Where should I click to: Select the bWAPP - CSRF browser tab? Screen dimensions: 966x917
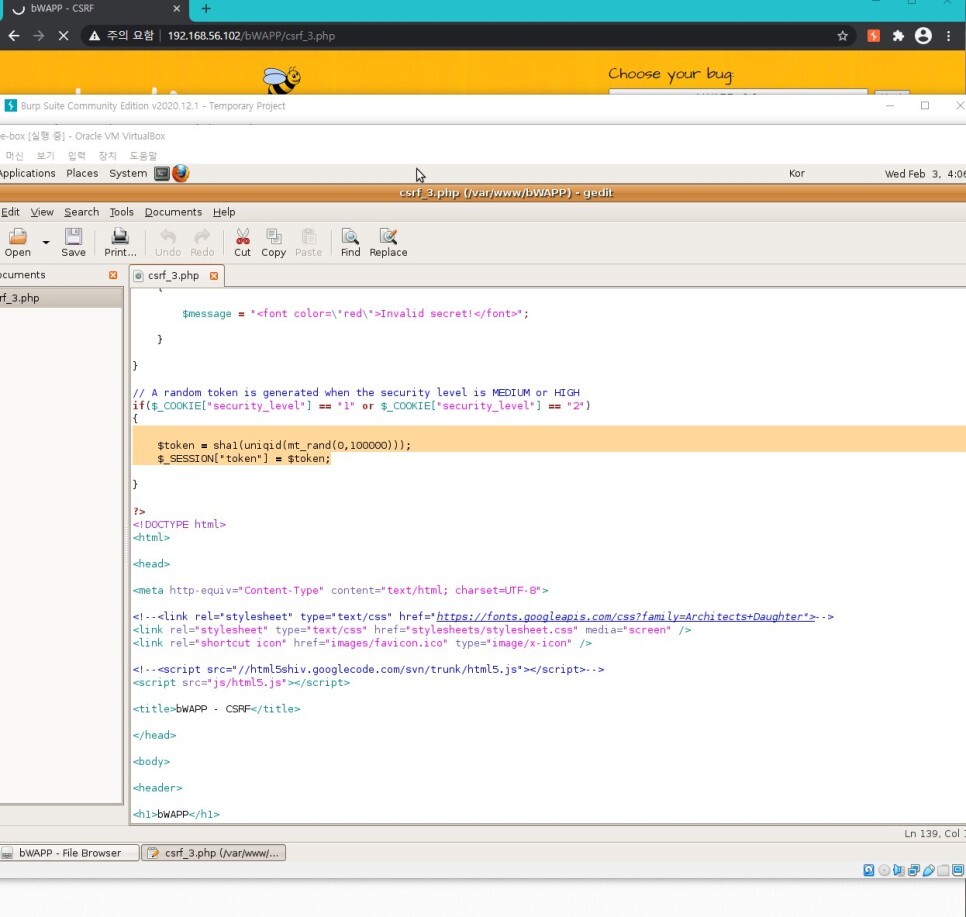pos(92,9)
